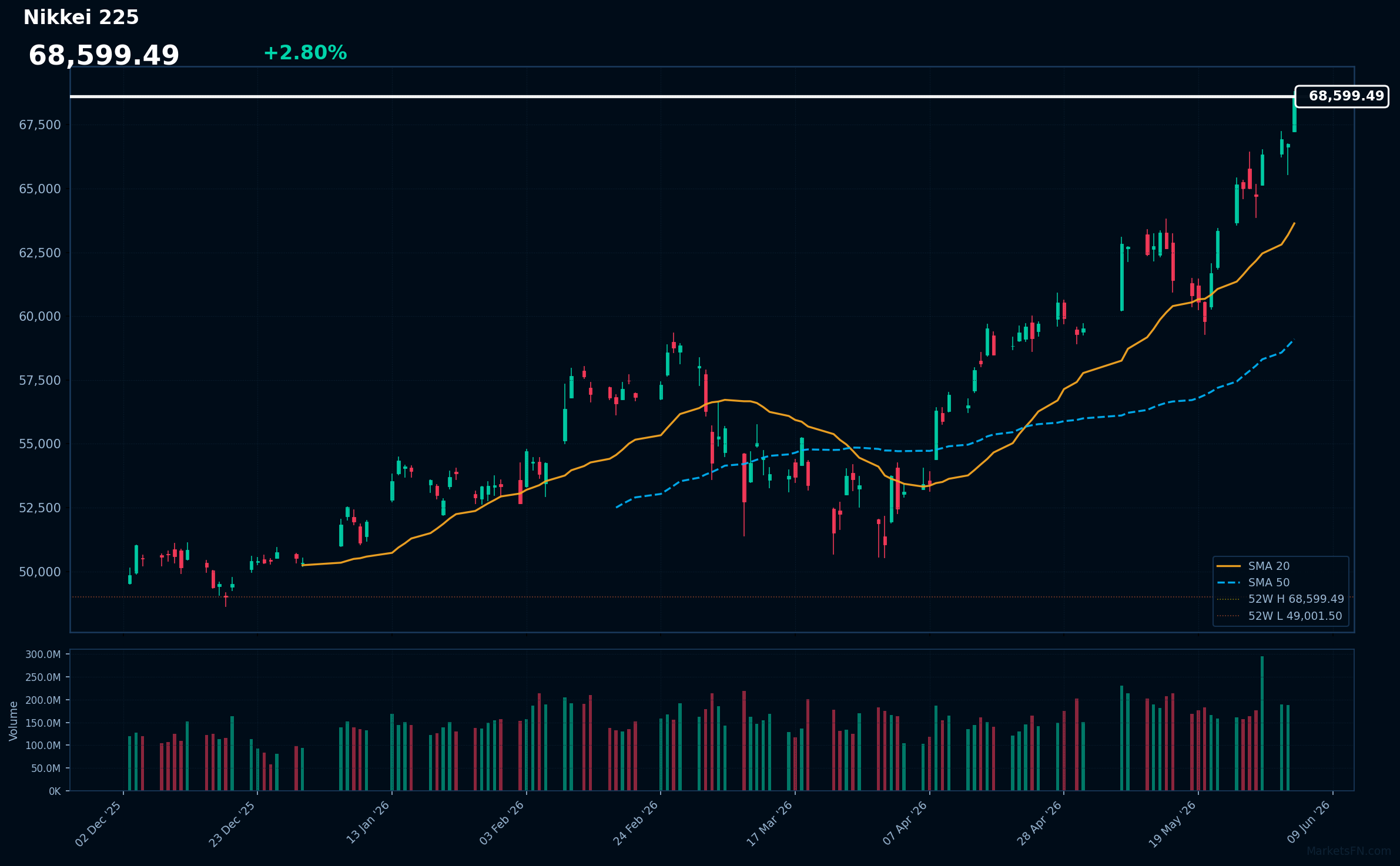
Task: Click the 09 Jun '26 date label
Action: click(1308, 823)
